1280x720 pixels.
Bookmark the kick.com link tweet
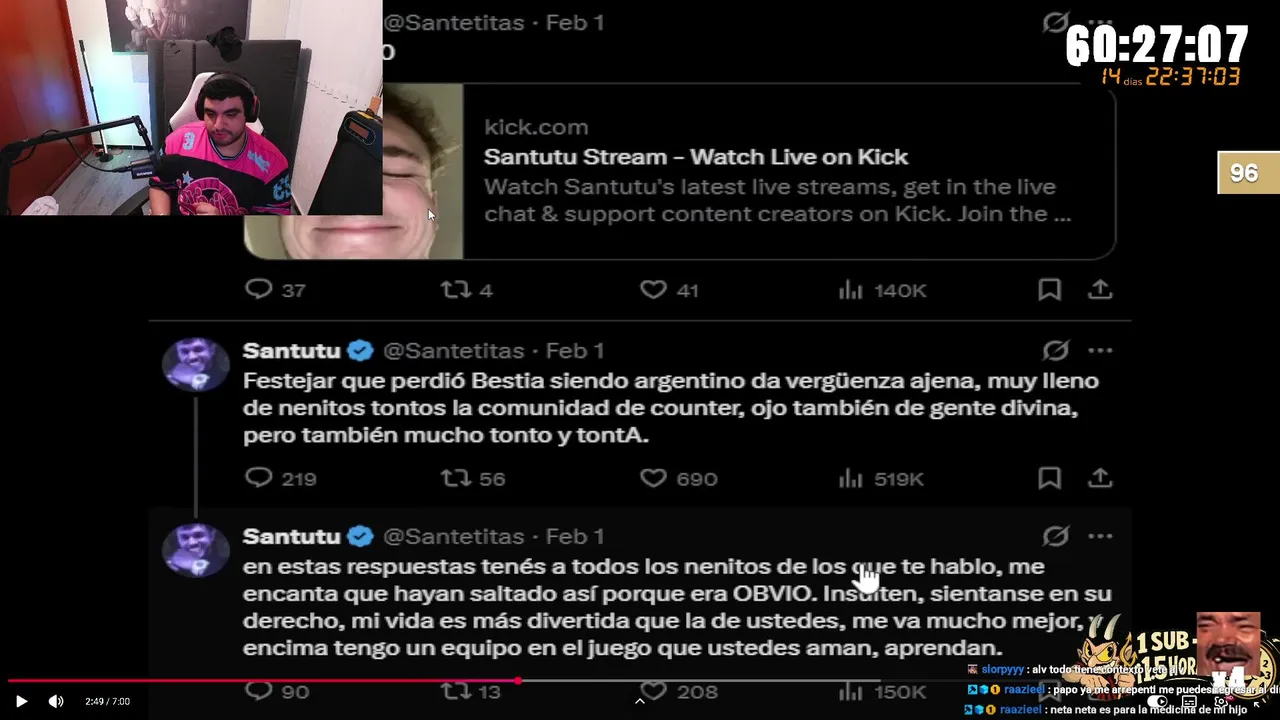(1049, 290)
